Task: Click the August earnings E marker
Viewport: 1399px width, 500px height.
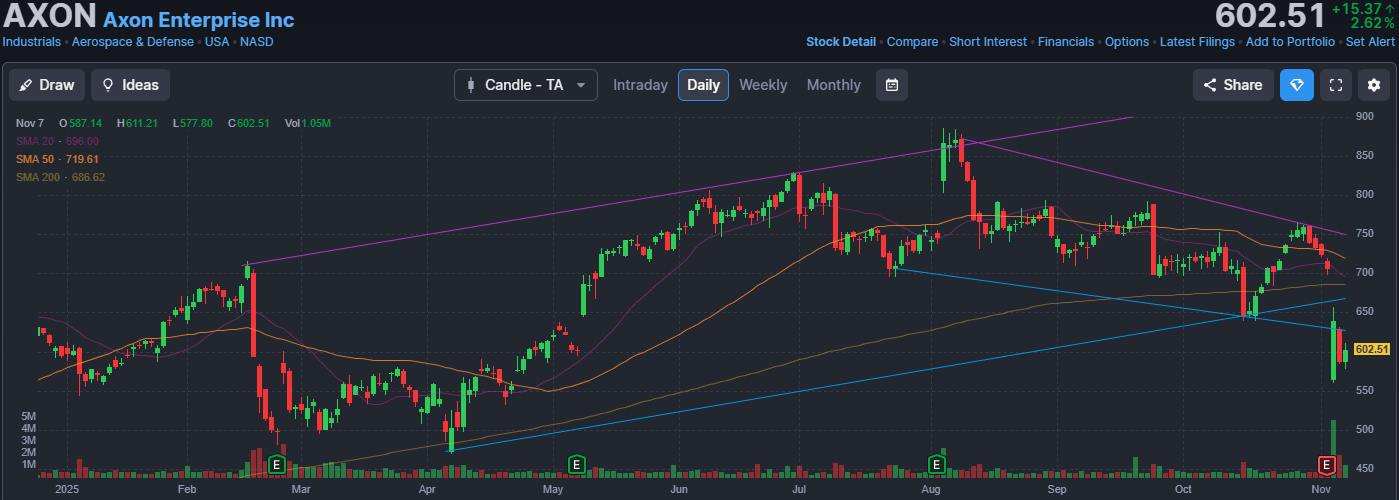Action: point(937,464)
